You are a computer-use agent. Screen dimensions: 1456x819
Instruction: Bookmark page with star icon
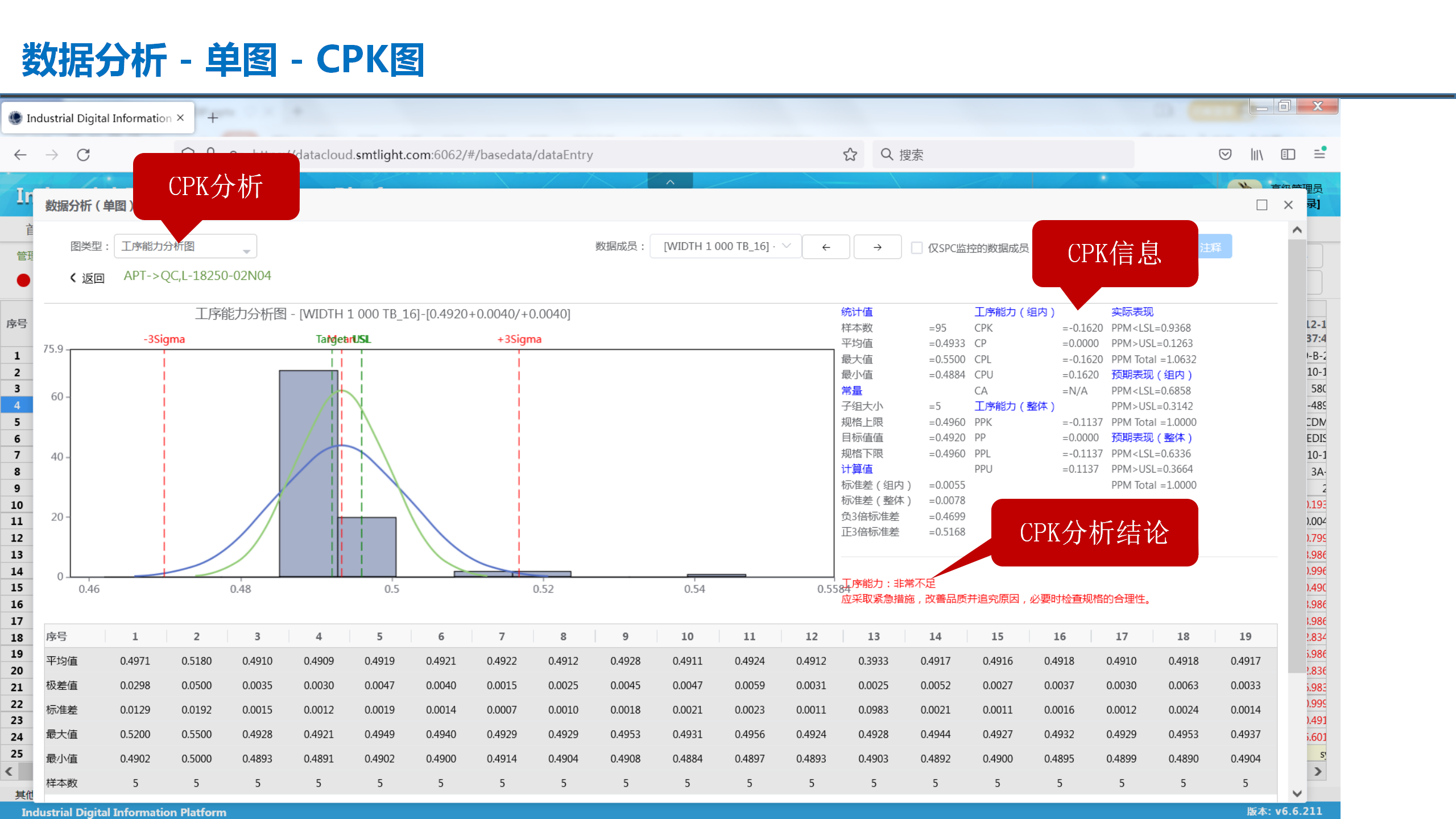point(850,155)
